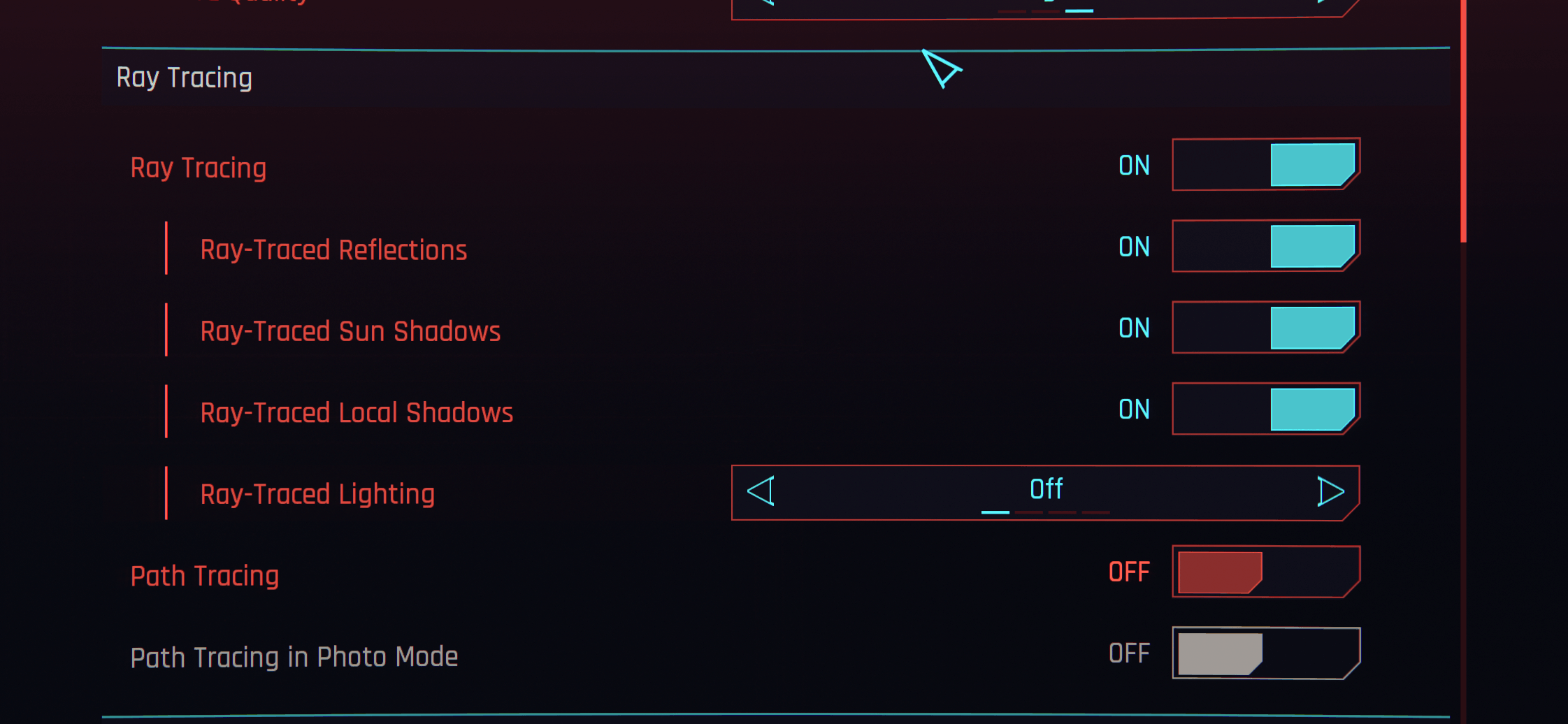Viewport: 1568px width, 724px height.
Task: Click the Path Tracing in Photo Mode label
Action: (294, 657)
